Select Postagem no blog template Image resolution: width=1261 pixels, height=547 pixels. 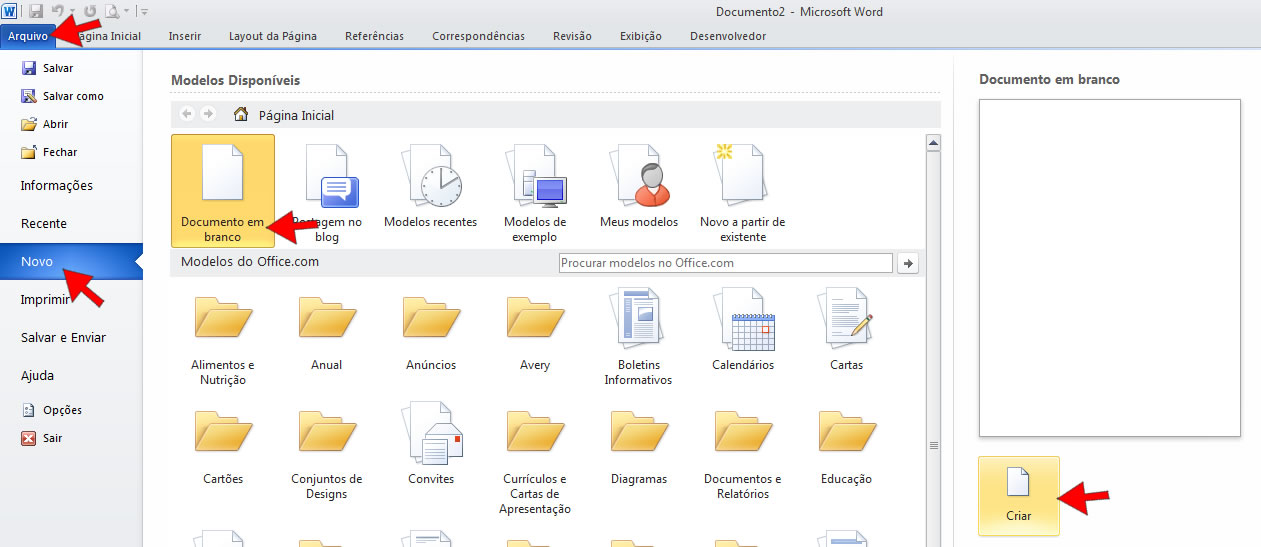(327, 191)
